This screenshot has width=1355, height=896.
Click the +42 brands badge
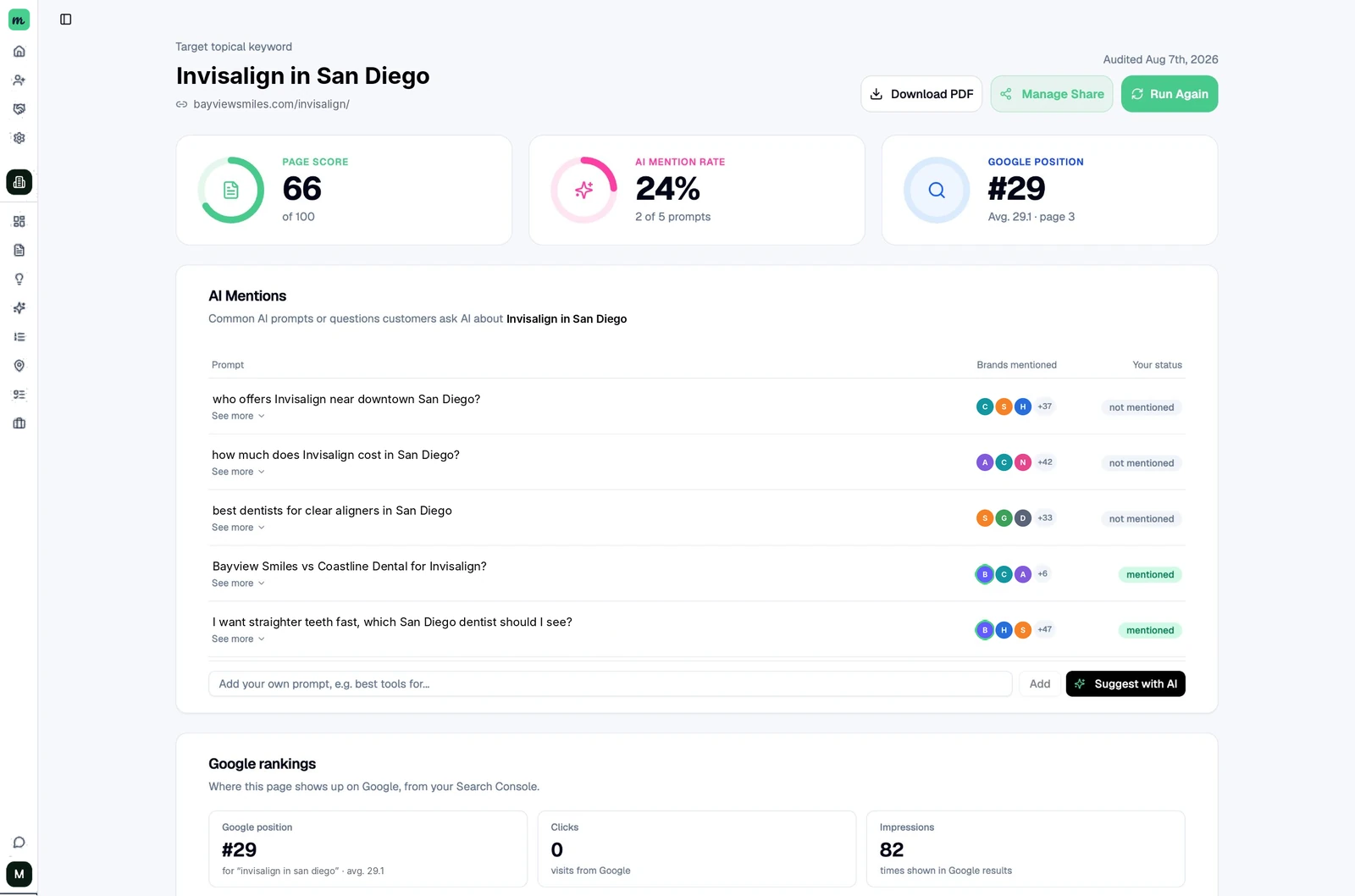[1045, 462]
